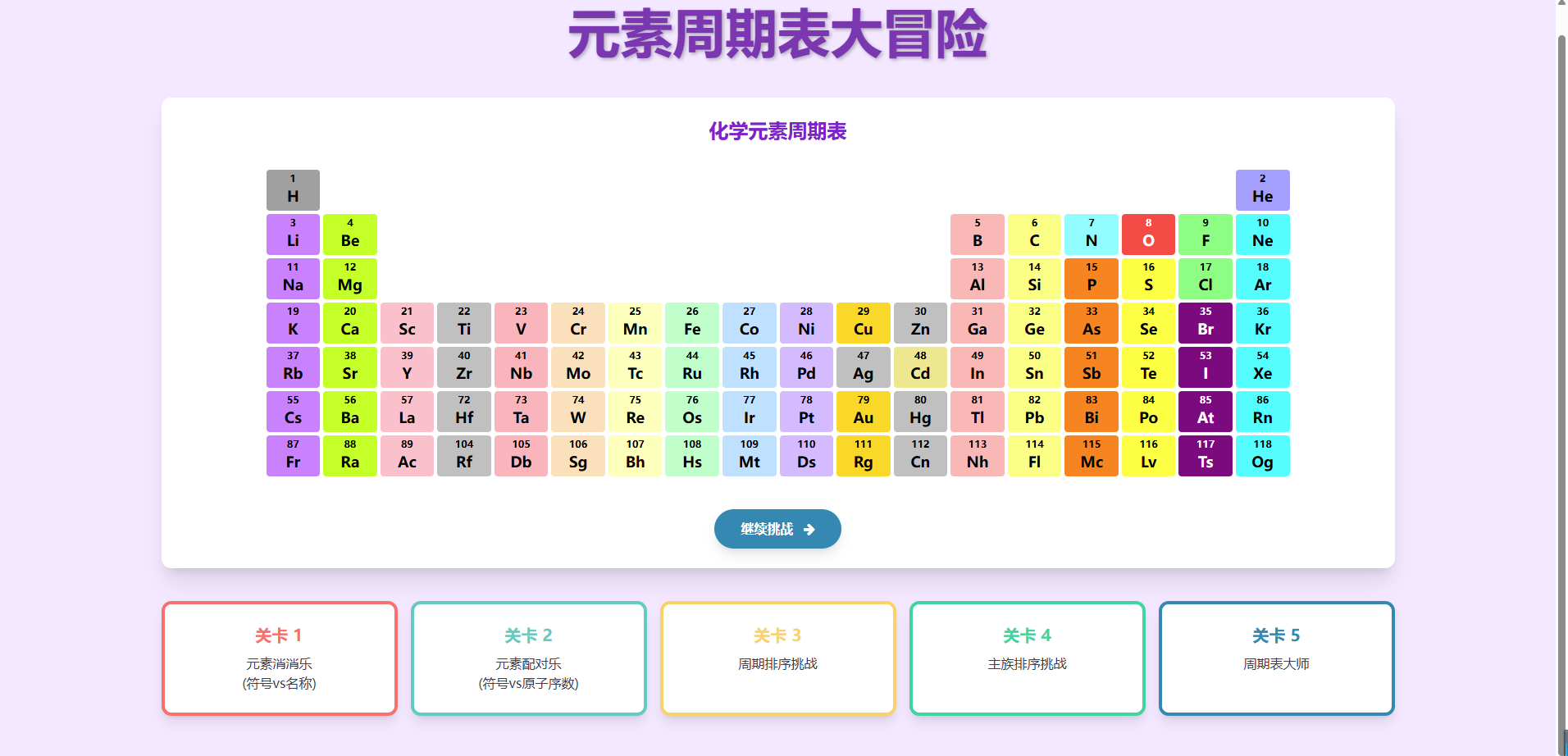Click the arrow icon in 继续挑战 button

click(x=809, y=530)
